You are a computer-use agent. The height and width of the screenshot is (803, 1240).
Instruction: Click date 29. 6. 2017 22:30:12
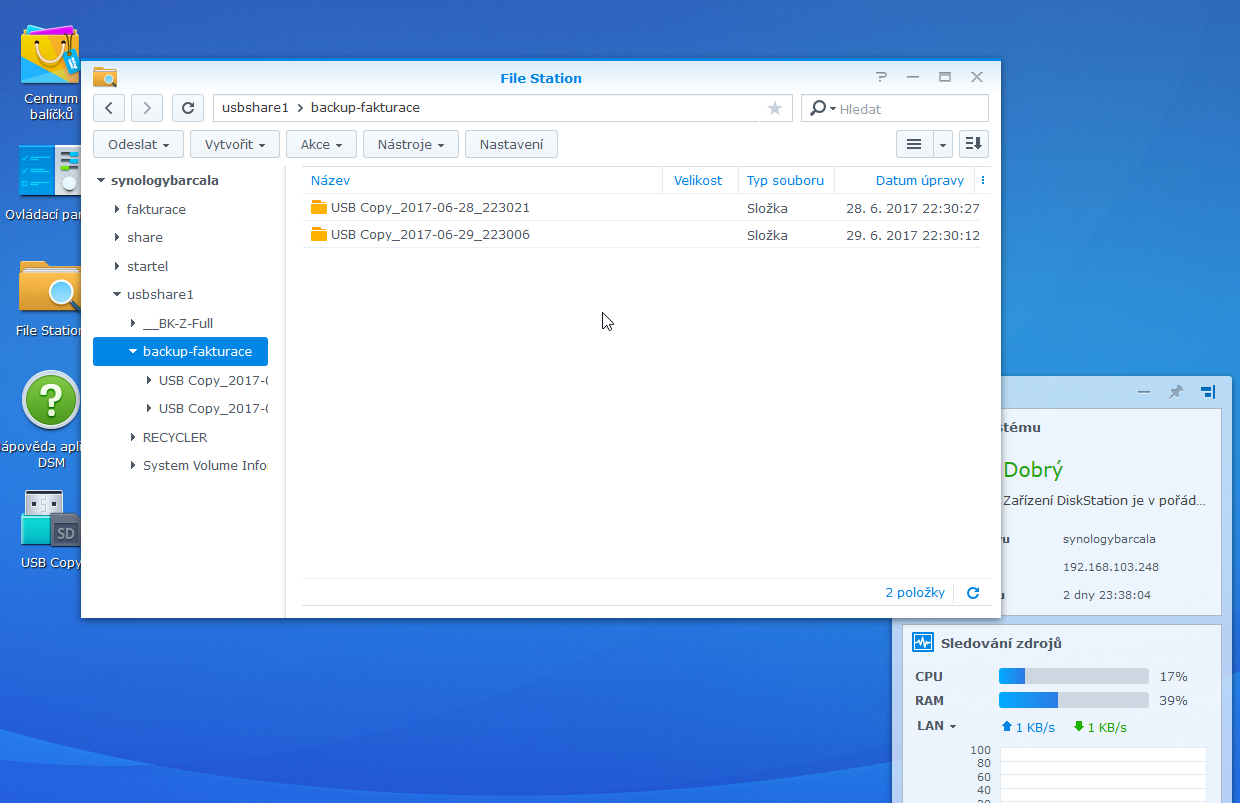(913, 235)
